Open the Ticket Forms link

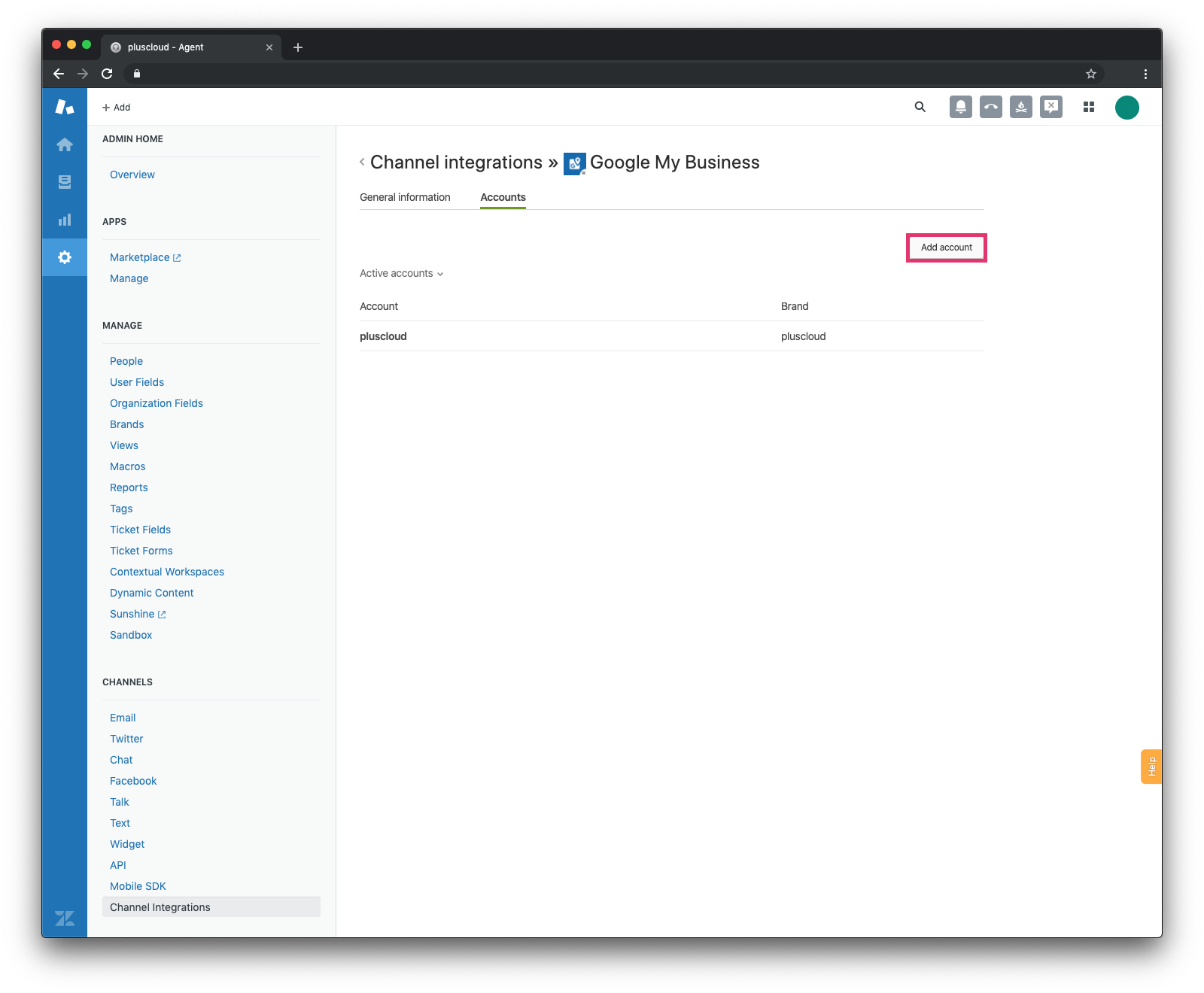coord(141,551)
